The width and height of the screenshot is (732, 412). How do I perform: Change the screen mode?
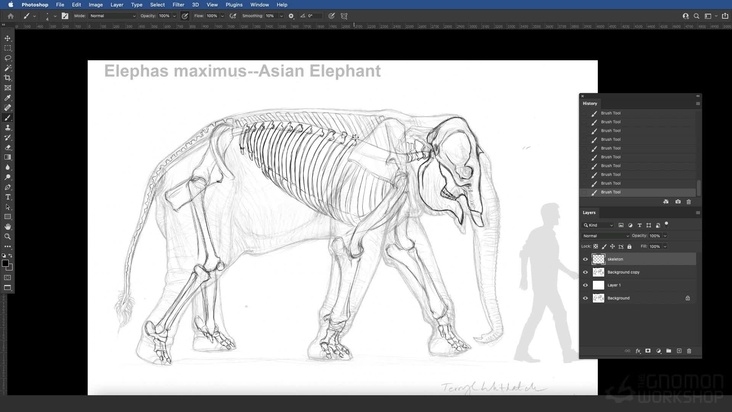(7, 288)
